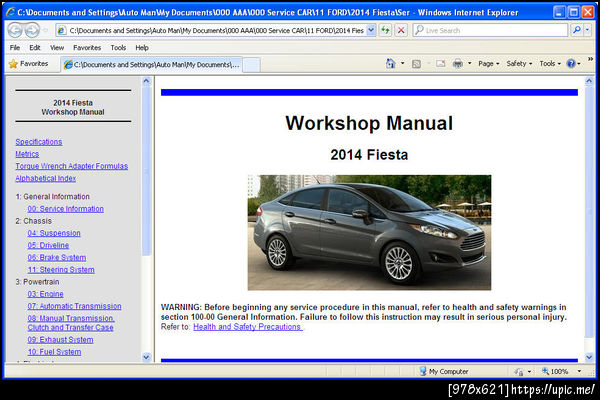Viewport: 600px width, 400px height.
Task: Open the View menu
Action: [x=57, y=47]
